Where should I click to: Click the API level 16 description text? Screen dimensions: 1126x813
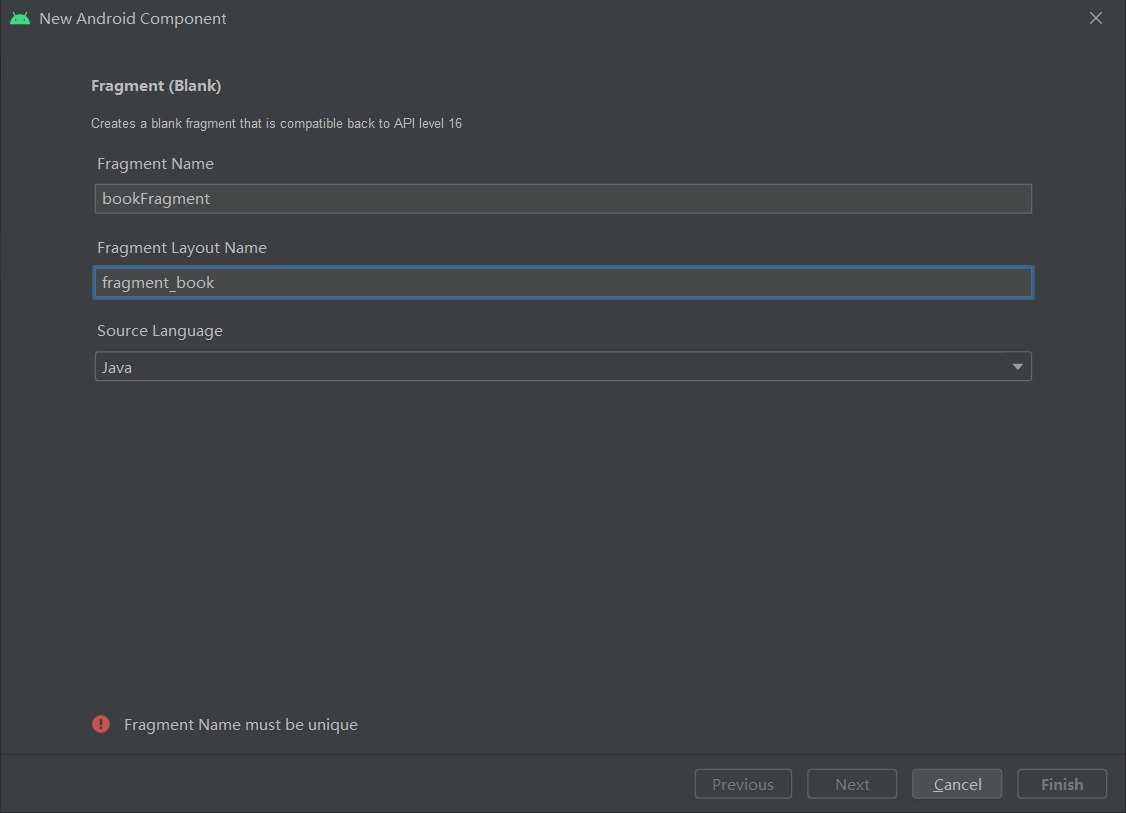click(276, 124)
